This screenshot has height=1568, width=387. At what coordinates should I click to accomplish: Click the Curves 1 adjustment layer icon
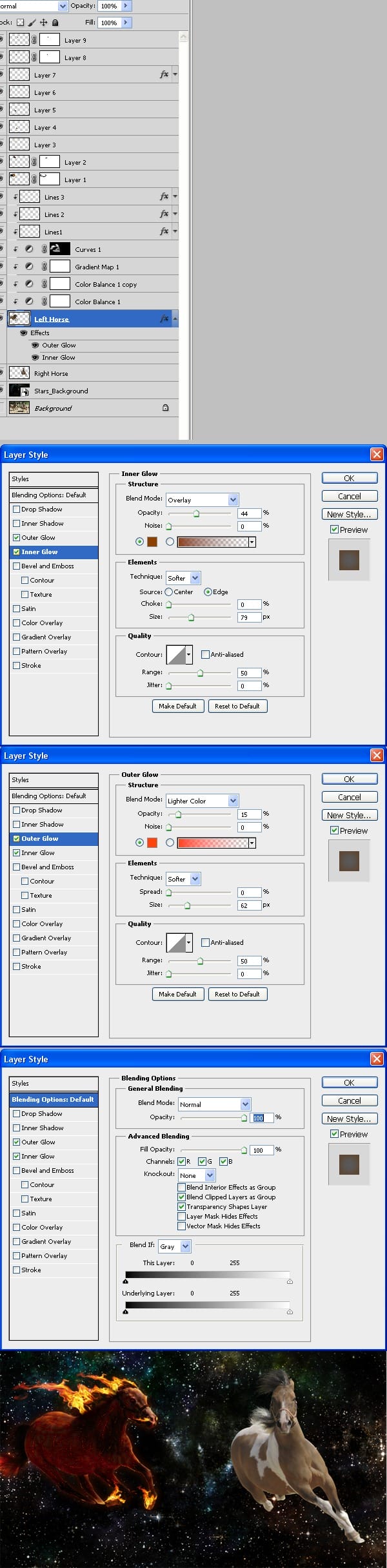pos(29,249)
